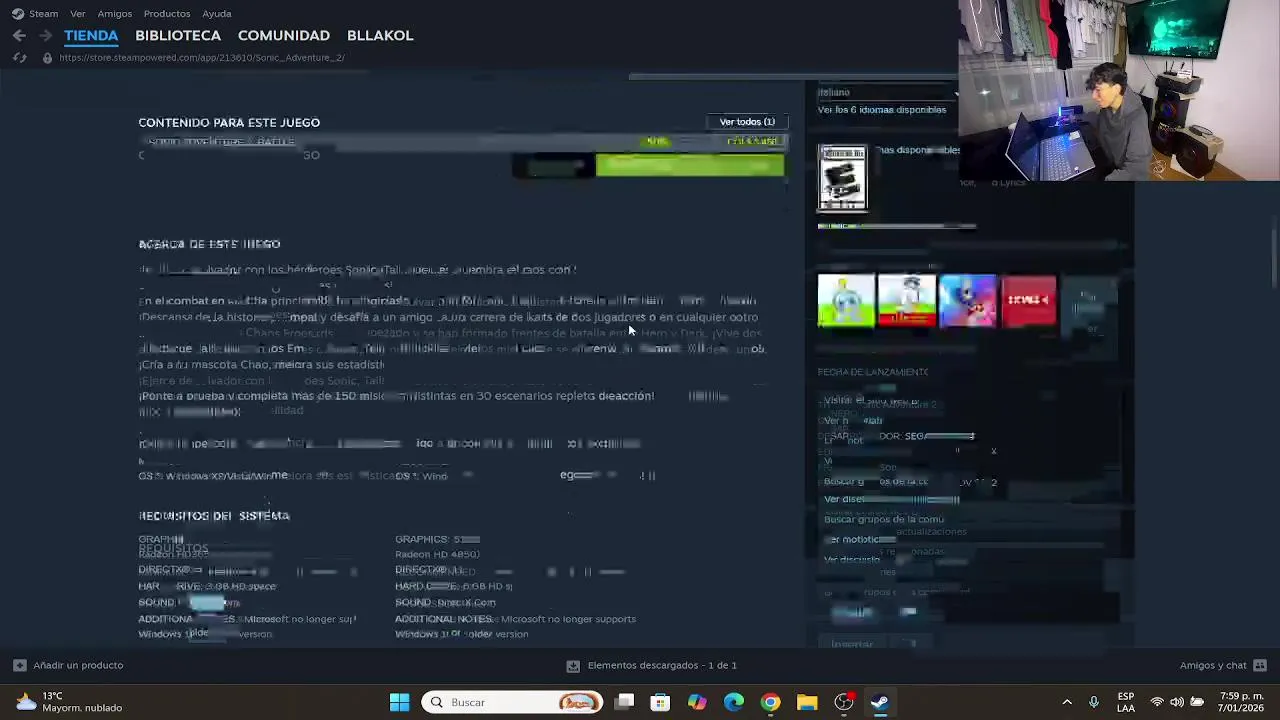Click the battery tray icon
1280x720 pixels.
pyautogui.click(x=1197, y=702)
